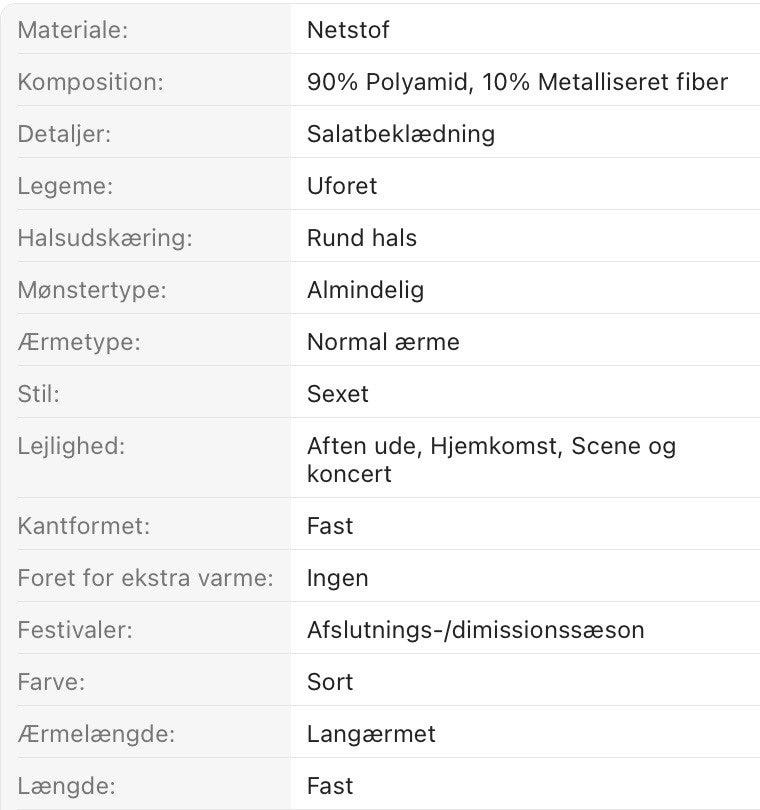760x810 pixels.
Task: Click the Sexet style value
Action: 338,394
